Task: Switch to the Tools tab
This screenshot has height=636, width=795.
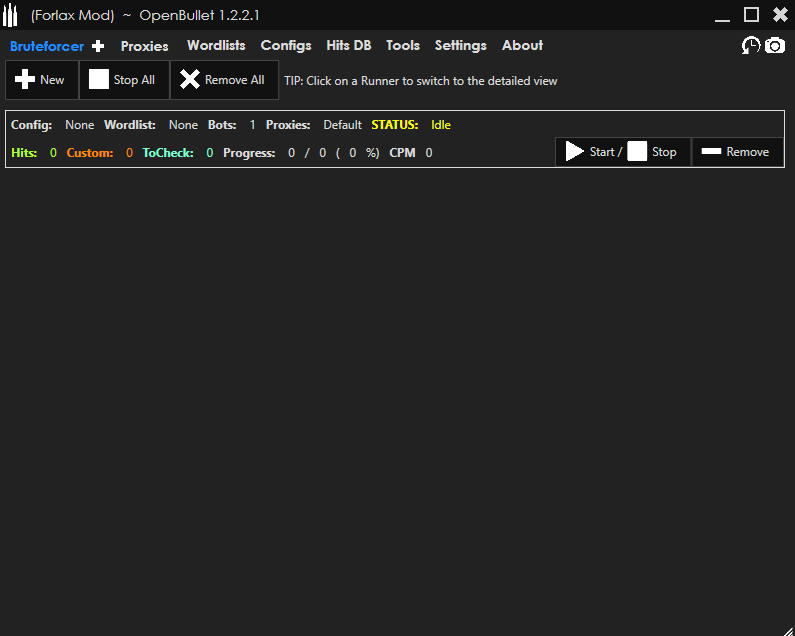Action: point(403,46)
